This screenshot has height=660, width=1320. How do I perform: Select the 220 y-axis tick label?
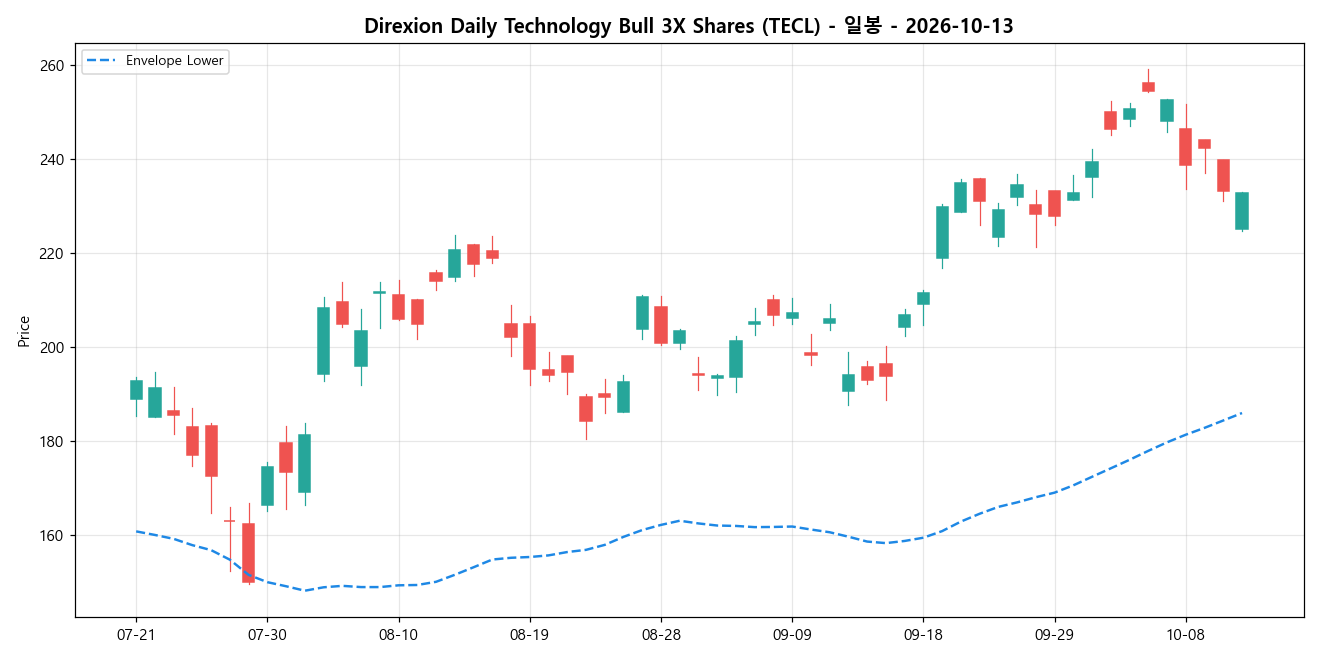[52, 254]
